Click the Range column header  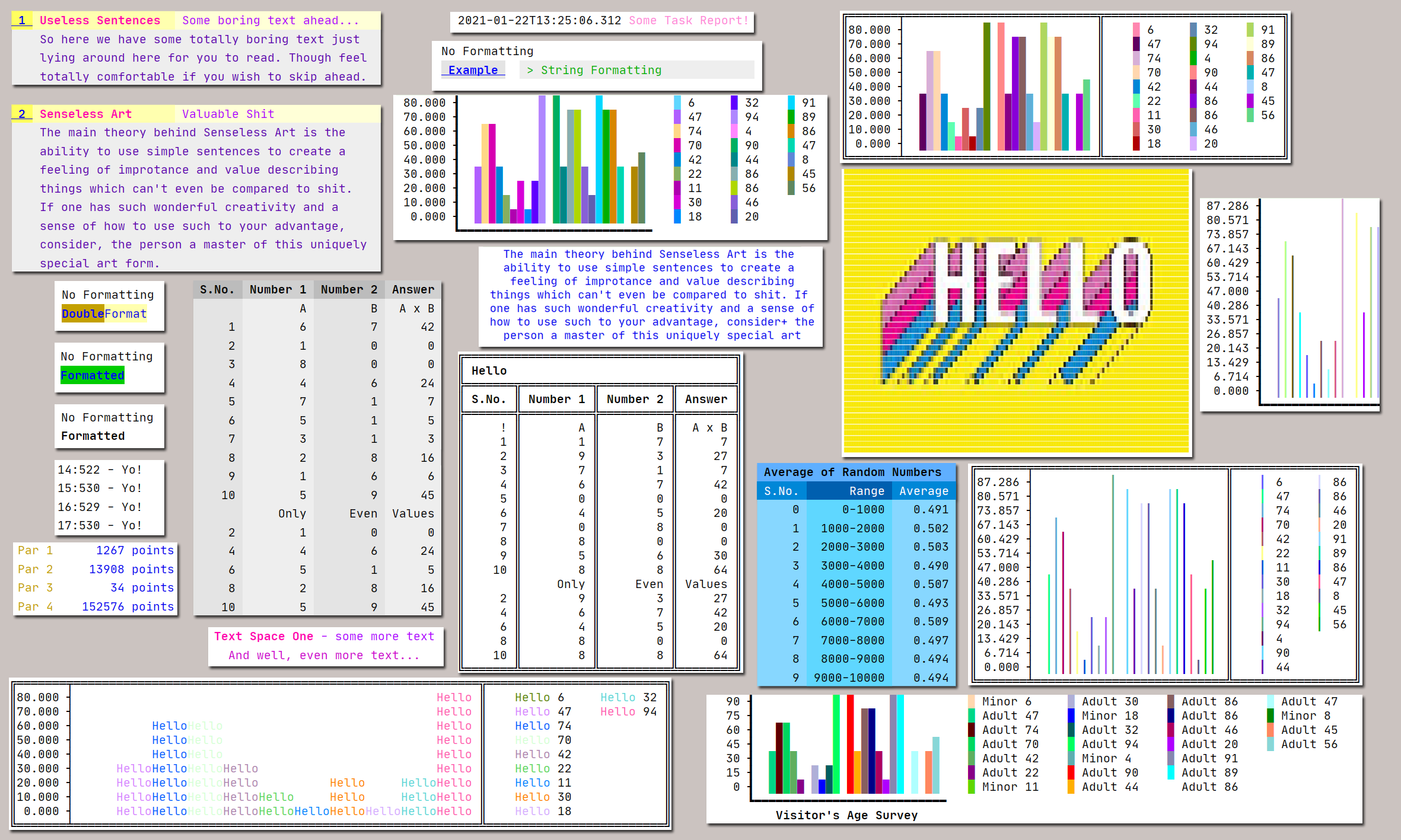[866, 491]
